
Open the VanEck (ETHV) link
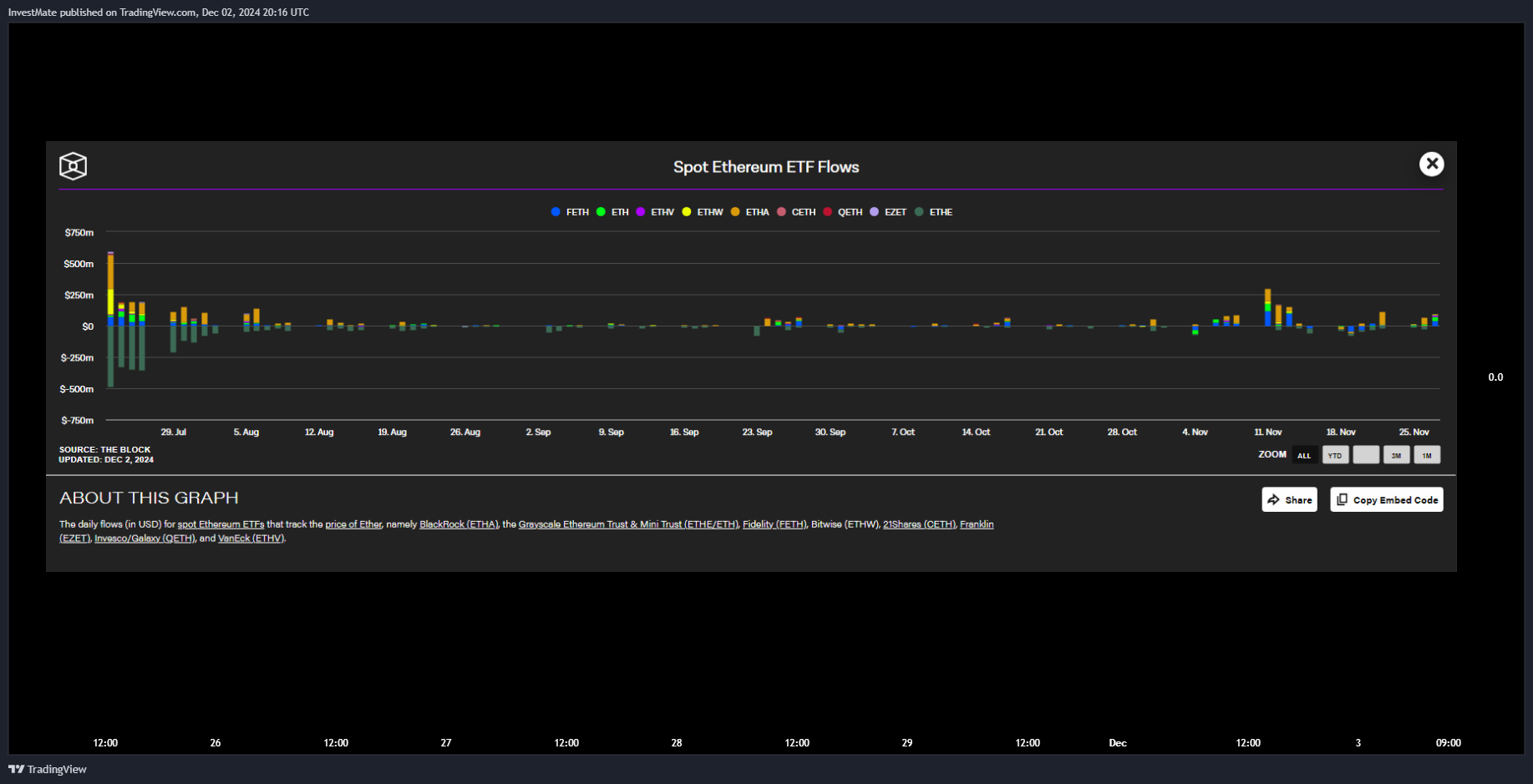[251, 539]
